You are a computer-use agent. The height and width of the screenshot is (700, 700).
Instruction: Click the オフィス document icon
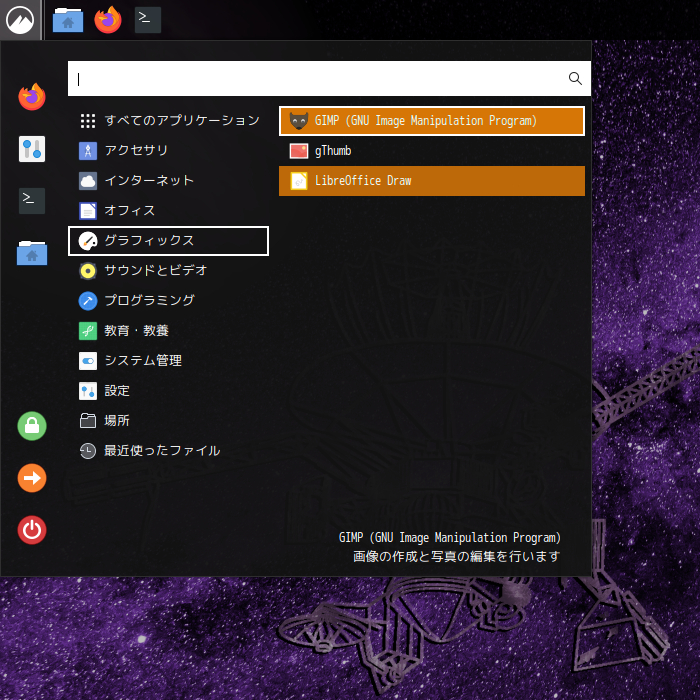pos(88,211)
